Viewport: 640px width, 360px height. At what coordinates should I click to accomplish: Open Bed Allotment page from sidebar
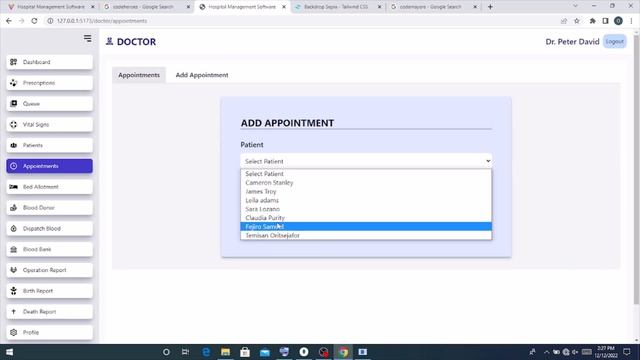tap(49, 187)
